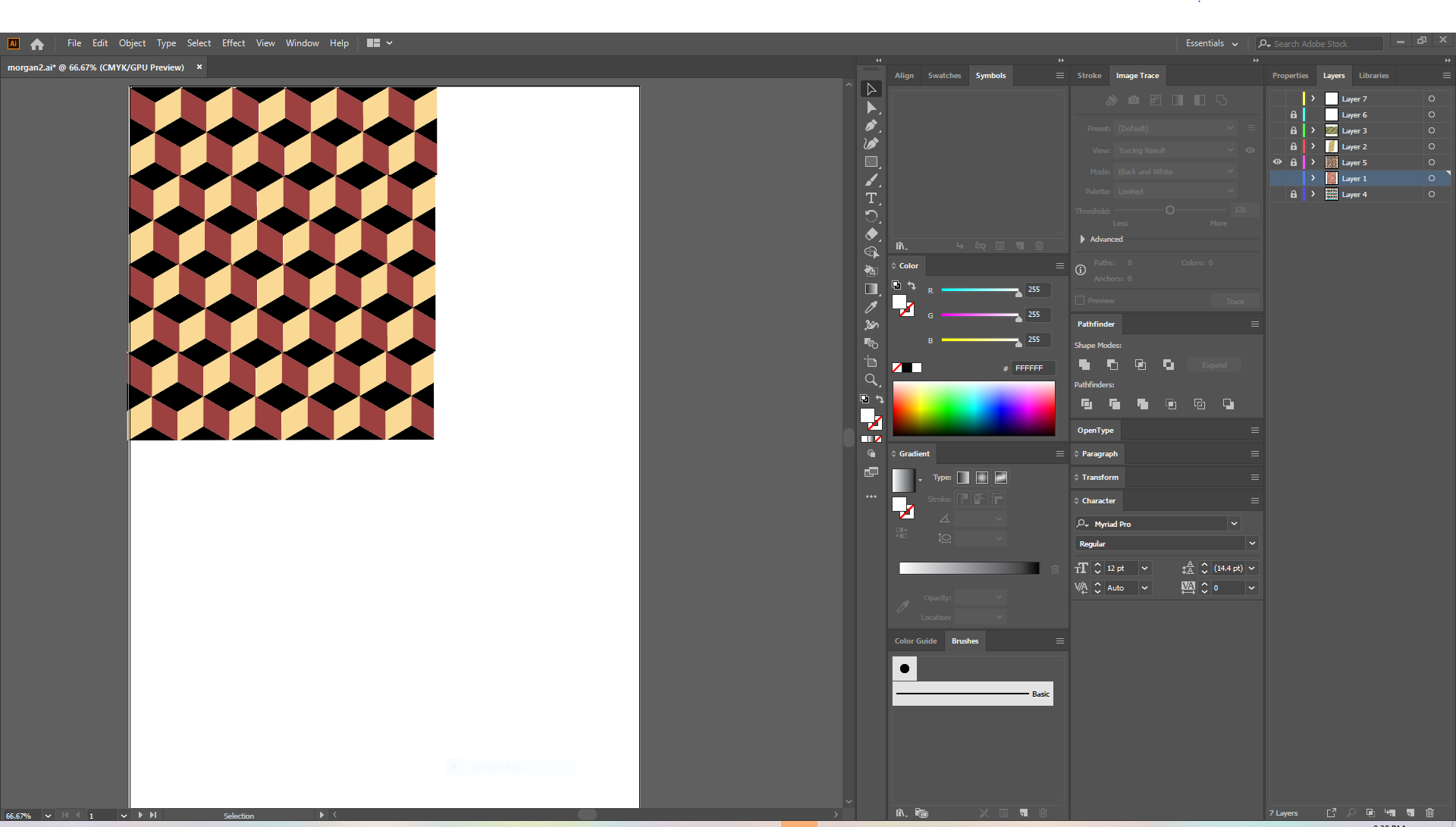1456x827 pixels.
Task: Unlock Layer 6 via lock icon
Action: click(x=1294, y=114)
